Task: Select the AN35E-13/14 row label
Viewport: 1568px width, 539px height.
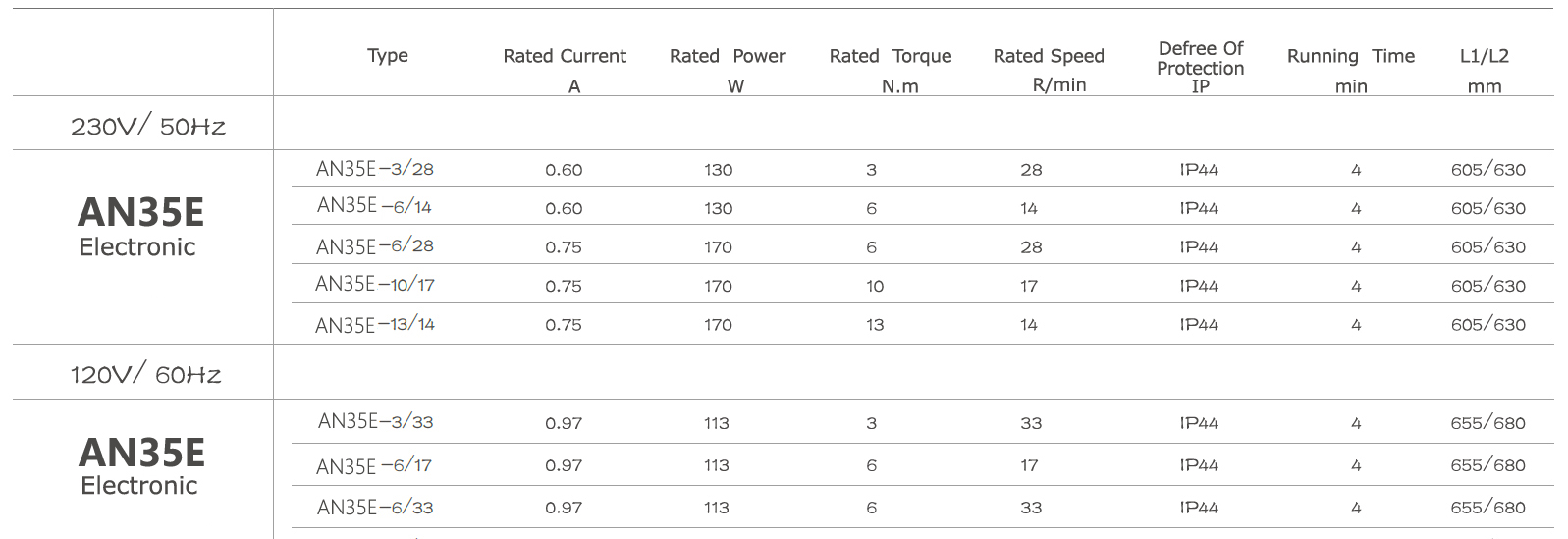Action: [x=375, y=324]
